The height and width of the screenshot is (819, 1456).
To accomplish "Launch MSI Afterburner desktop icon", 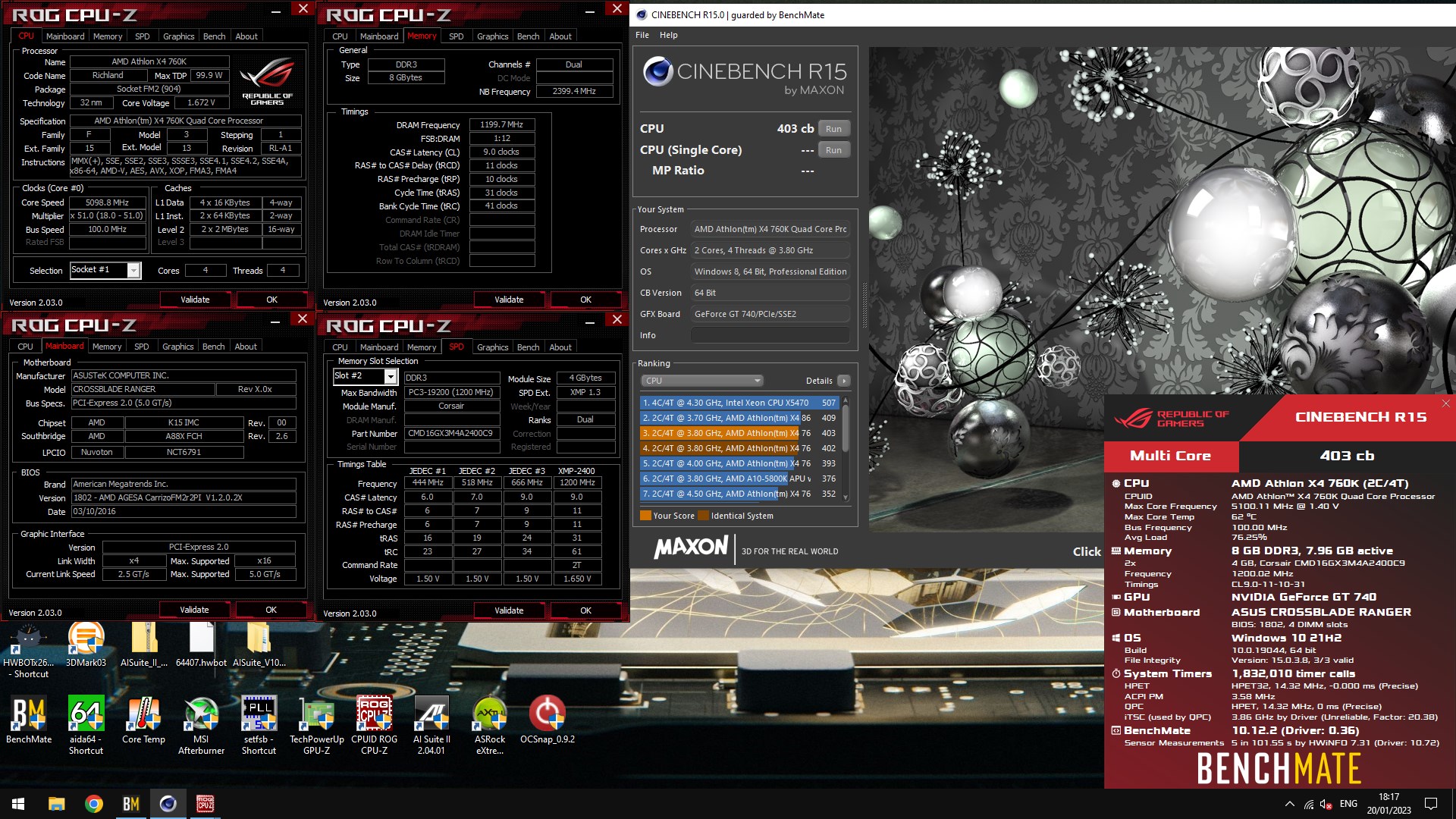I will tap(201, 725).
